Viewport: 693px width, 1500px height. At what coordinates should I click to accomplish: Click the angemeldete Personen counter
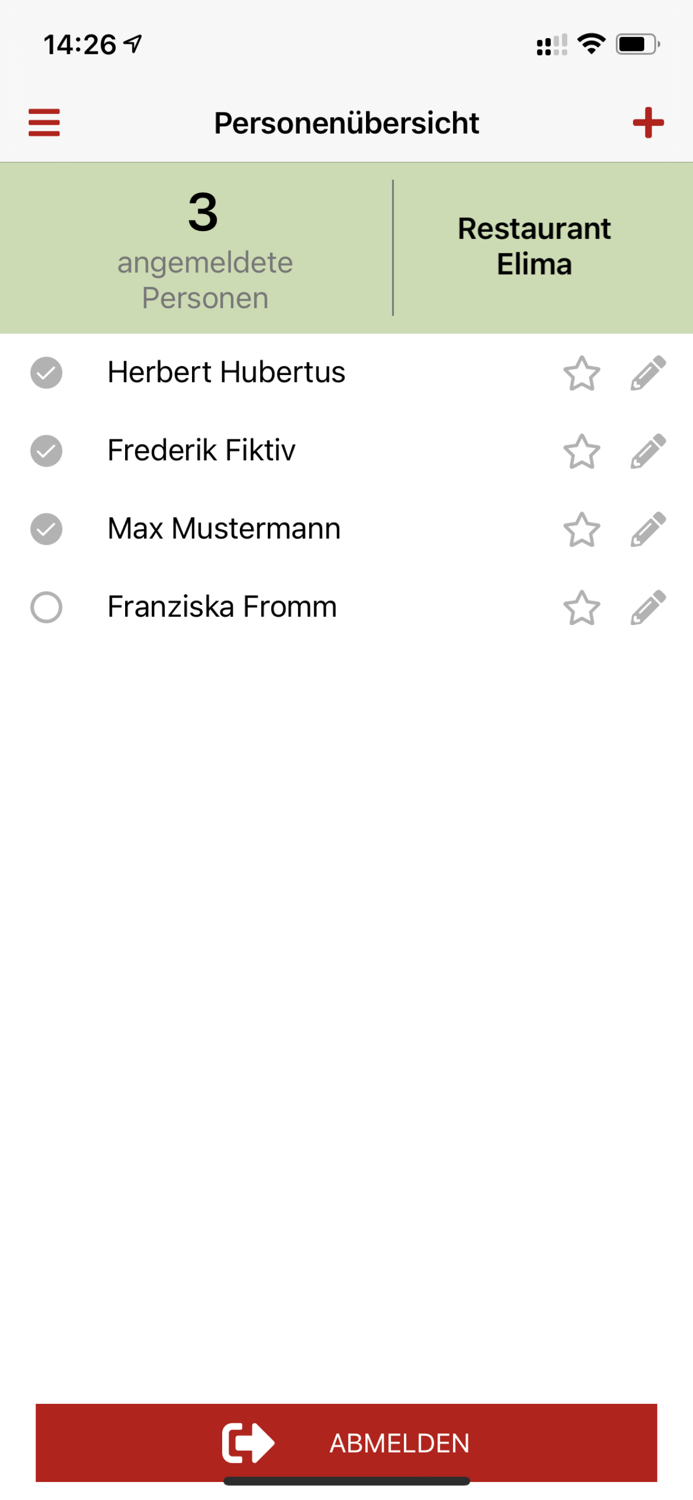pos(204,247)
